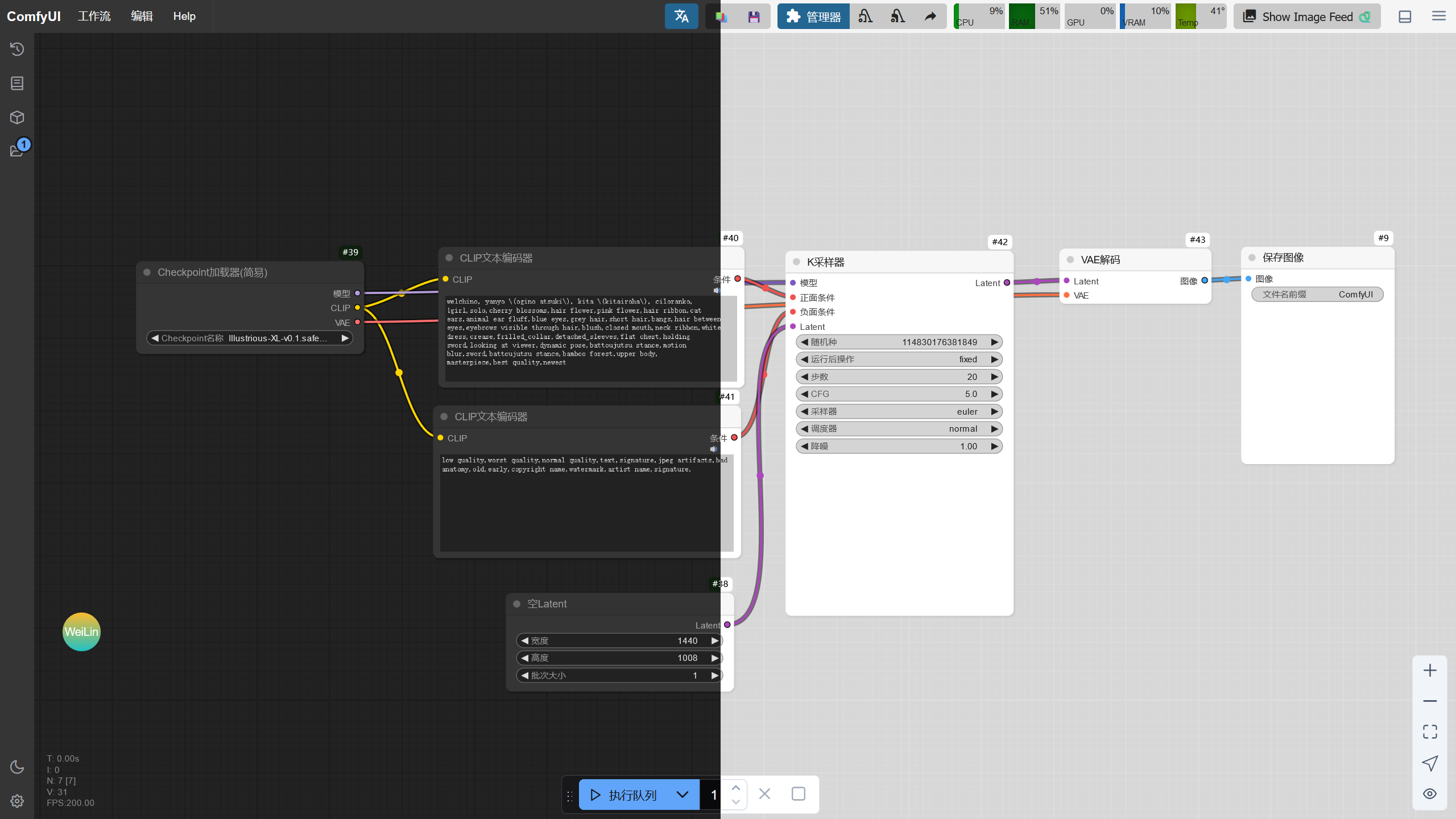This screenshot has width=1456, height=819.
Task: Open the 采样器 euler selector
Action: tap(899, 411)
